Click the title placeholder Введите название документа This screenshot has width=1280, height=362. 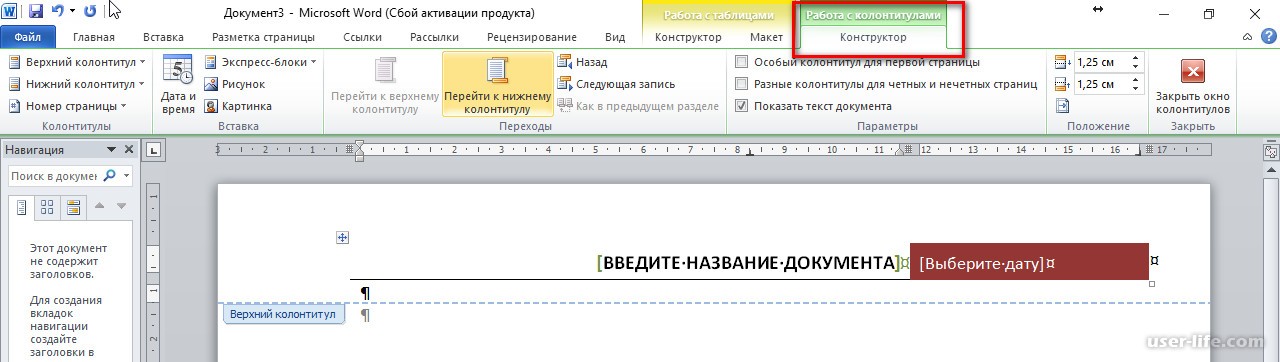748,263
